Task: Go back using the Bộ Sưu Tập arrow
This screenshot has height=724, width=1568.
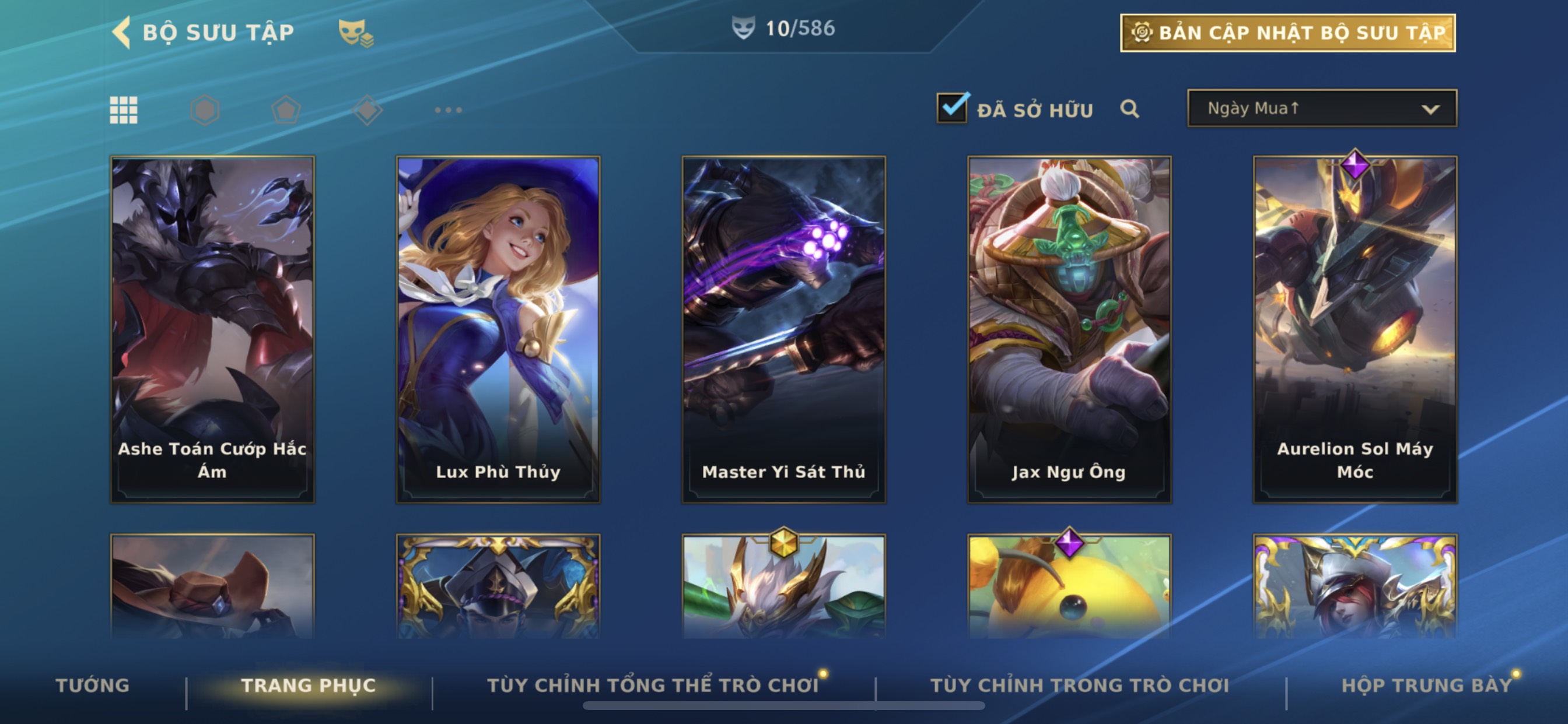Action: 121,31
